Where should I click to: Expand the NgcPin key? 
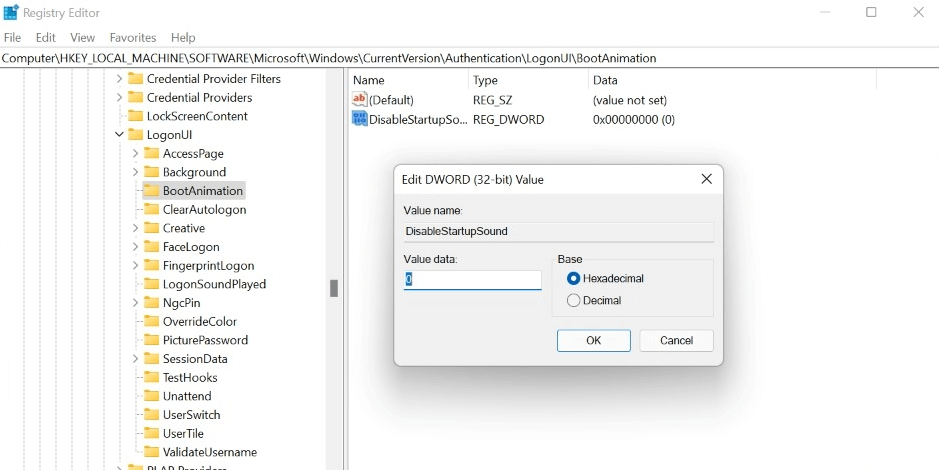(135, 302)
